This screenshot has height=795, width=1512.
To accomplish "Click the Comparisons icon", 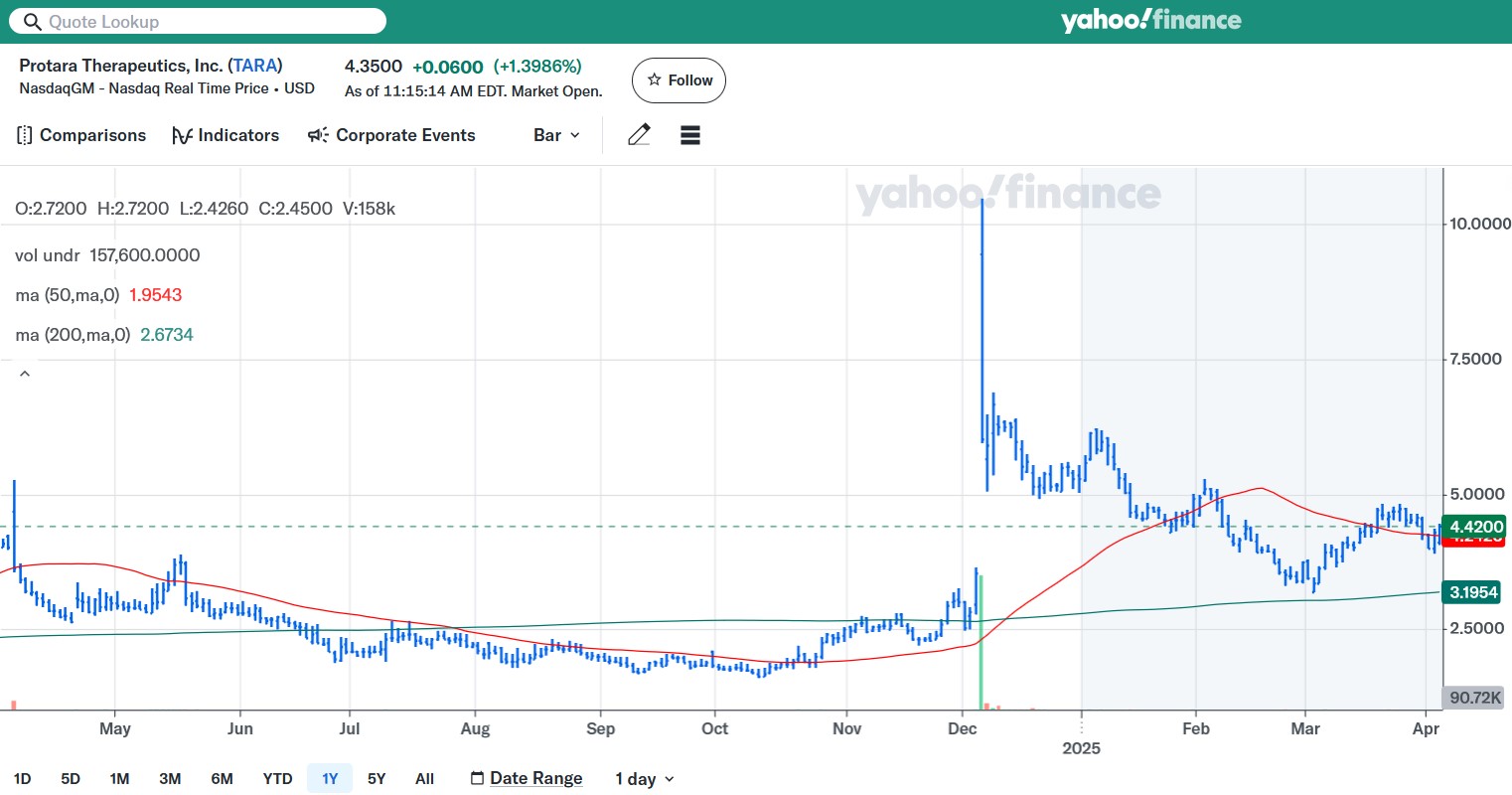I will pyautogui.click(x=25, y=135).
